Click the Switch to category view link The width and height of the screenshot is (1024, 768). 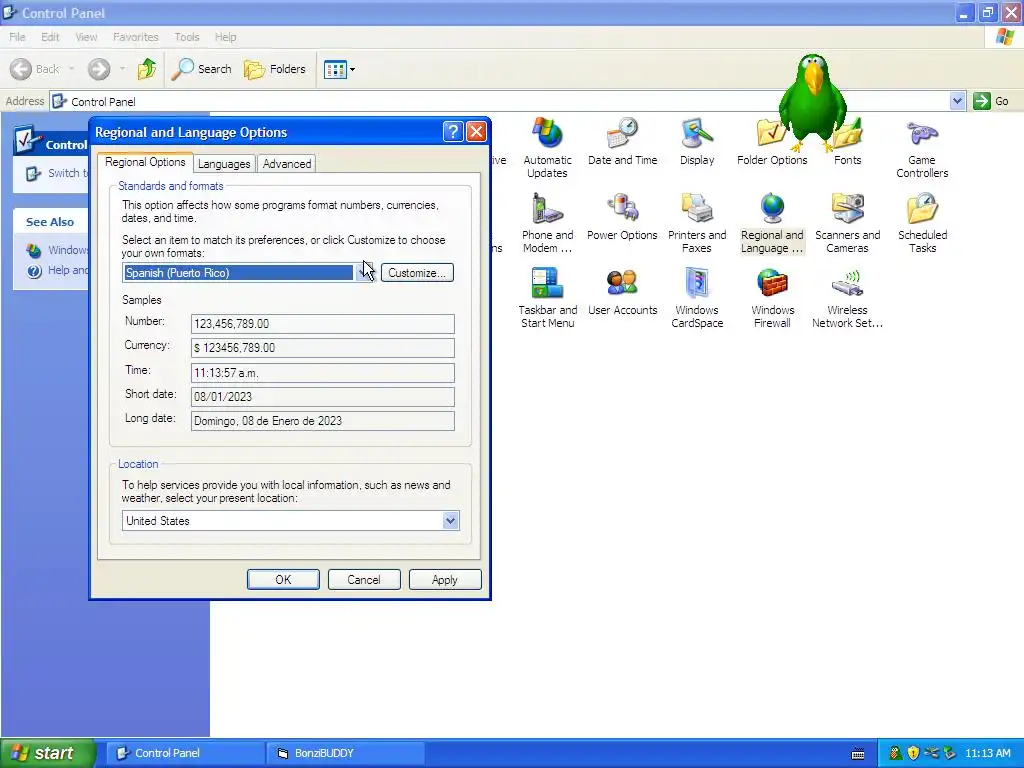click(x=56, y=174)
